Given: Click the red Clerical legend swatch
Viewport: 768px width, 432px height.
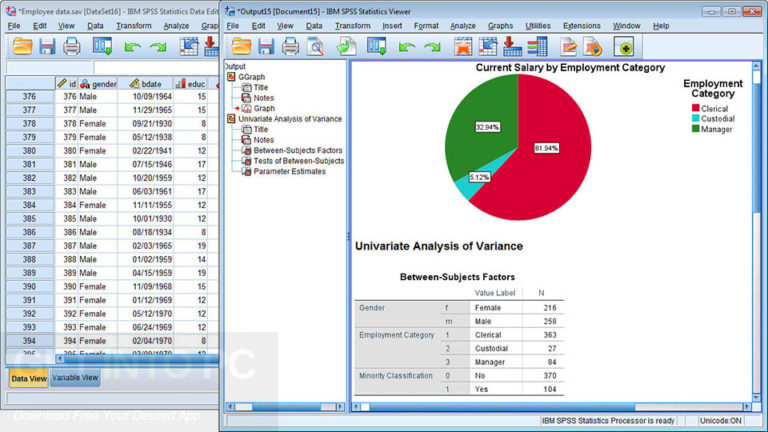Looking at the screenshot, I should 696,108.
